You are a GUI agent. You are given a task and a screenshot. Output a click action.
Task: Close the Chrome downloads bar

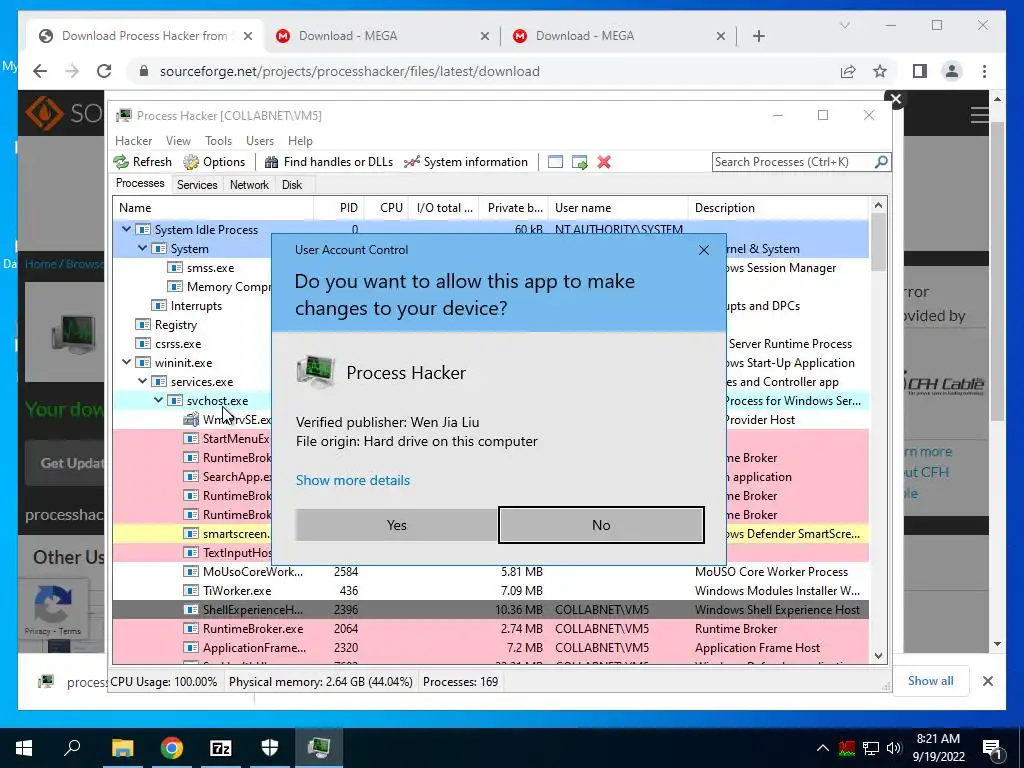pos(987,681)
